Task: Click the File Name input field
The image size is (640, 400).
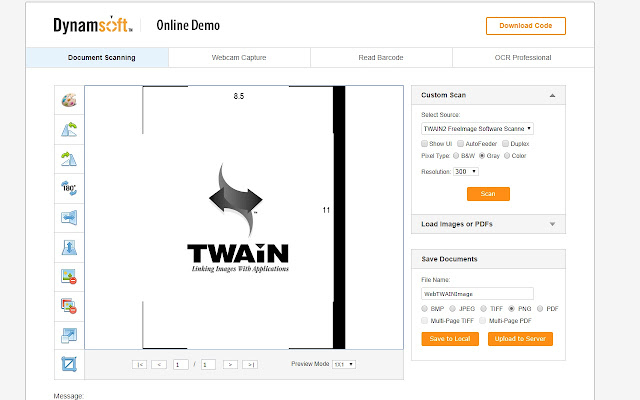Action: [x=477, y=293]
